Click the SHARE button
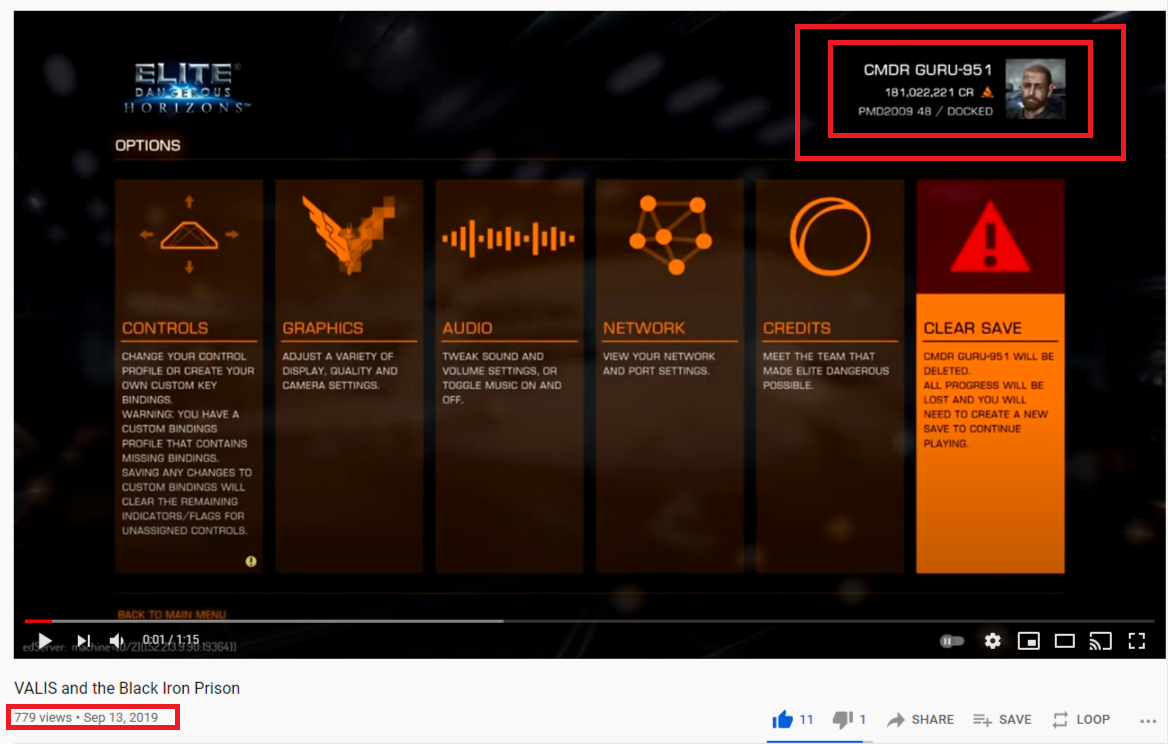The width and height of the screenshot is (1168, 744). (x=920, y=719)
